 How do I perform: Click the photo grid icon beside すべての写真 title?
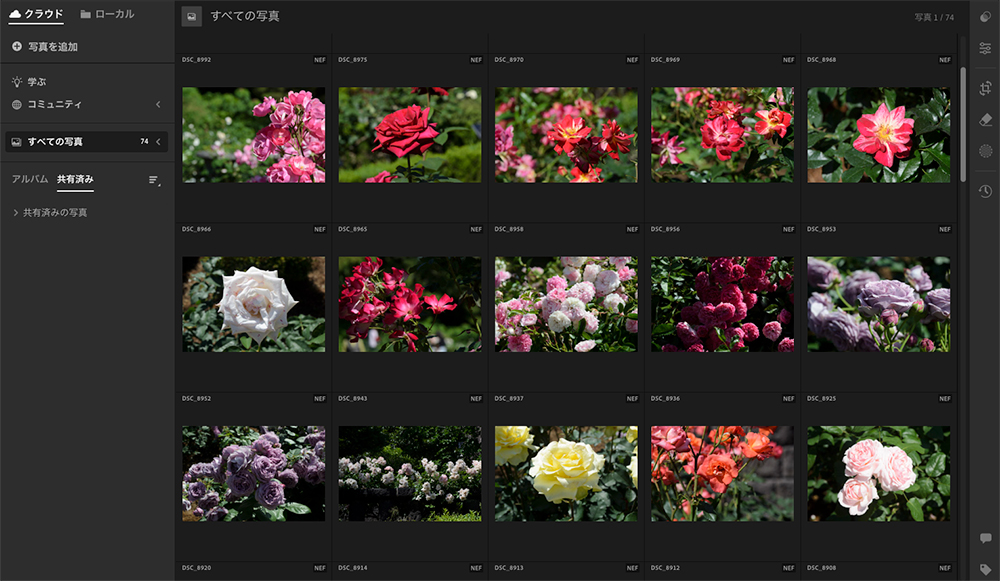[x=191, y=17]
